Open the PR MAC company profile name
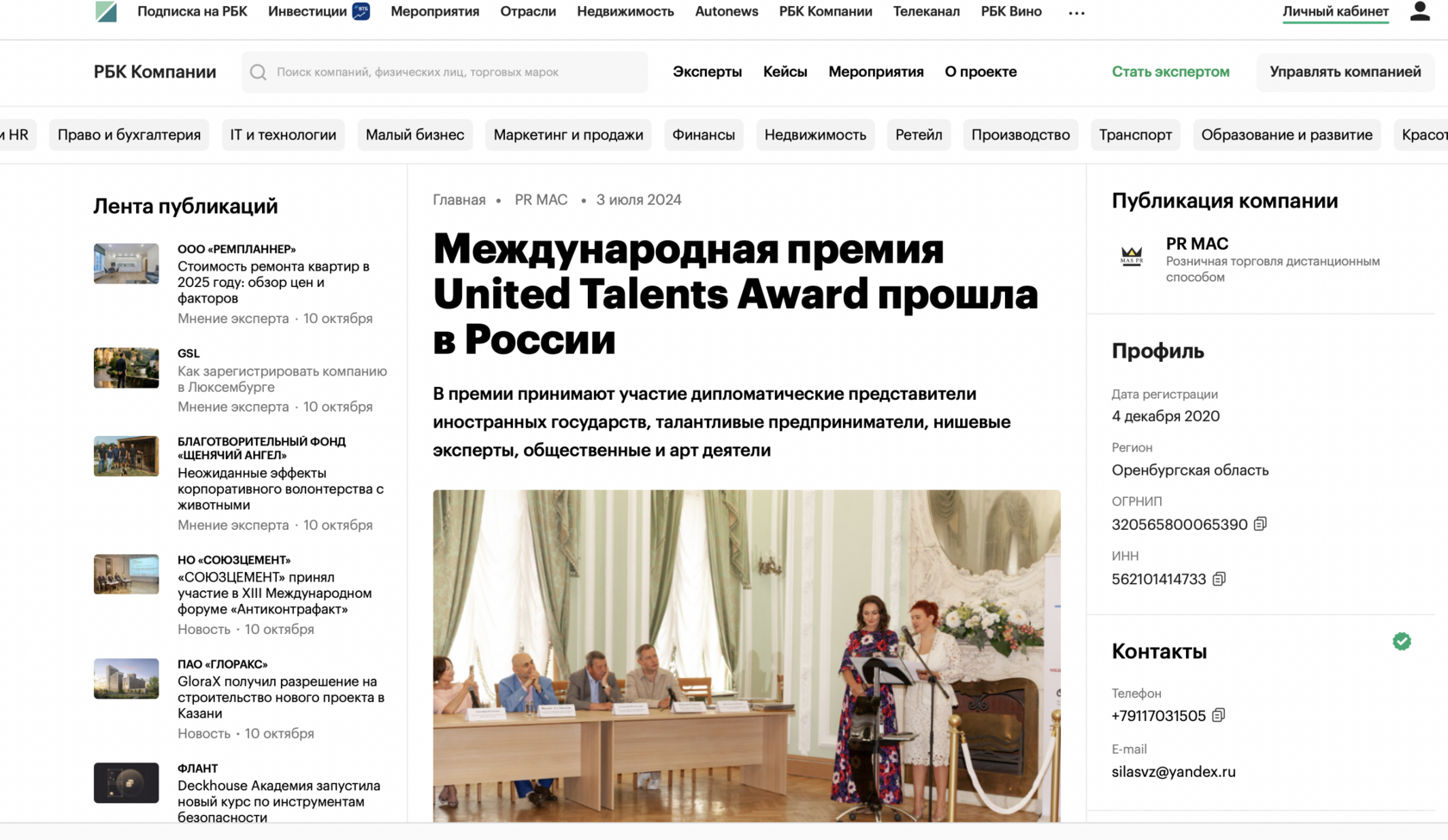Image resolution: width=1448 pixels, height=840 pixels. coord(1197,244)
